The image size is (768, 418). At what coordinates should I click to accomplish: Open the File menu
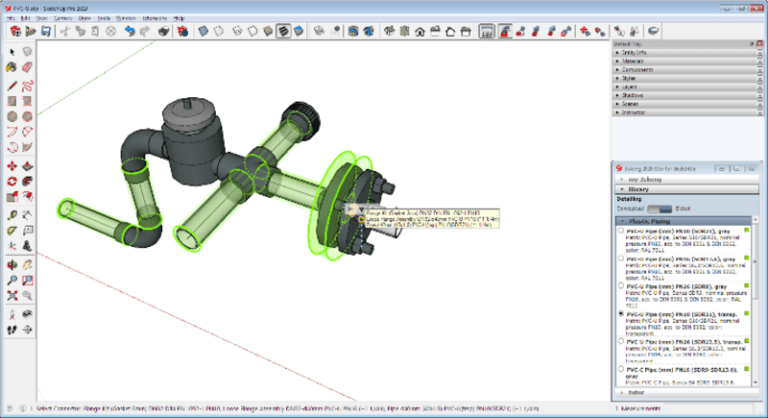10,18
